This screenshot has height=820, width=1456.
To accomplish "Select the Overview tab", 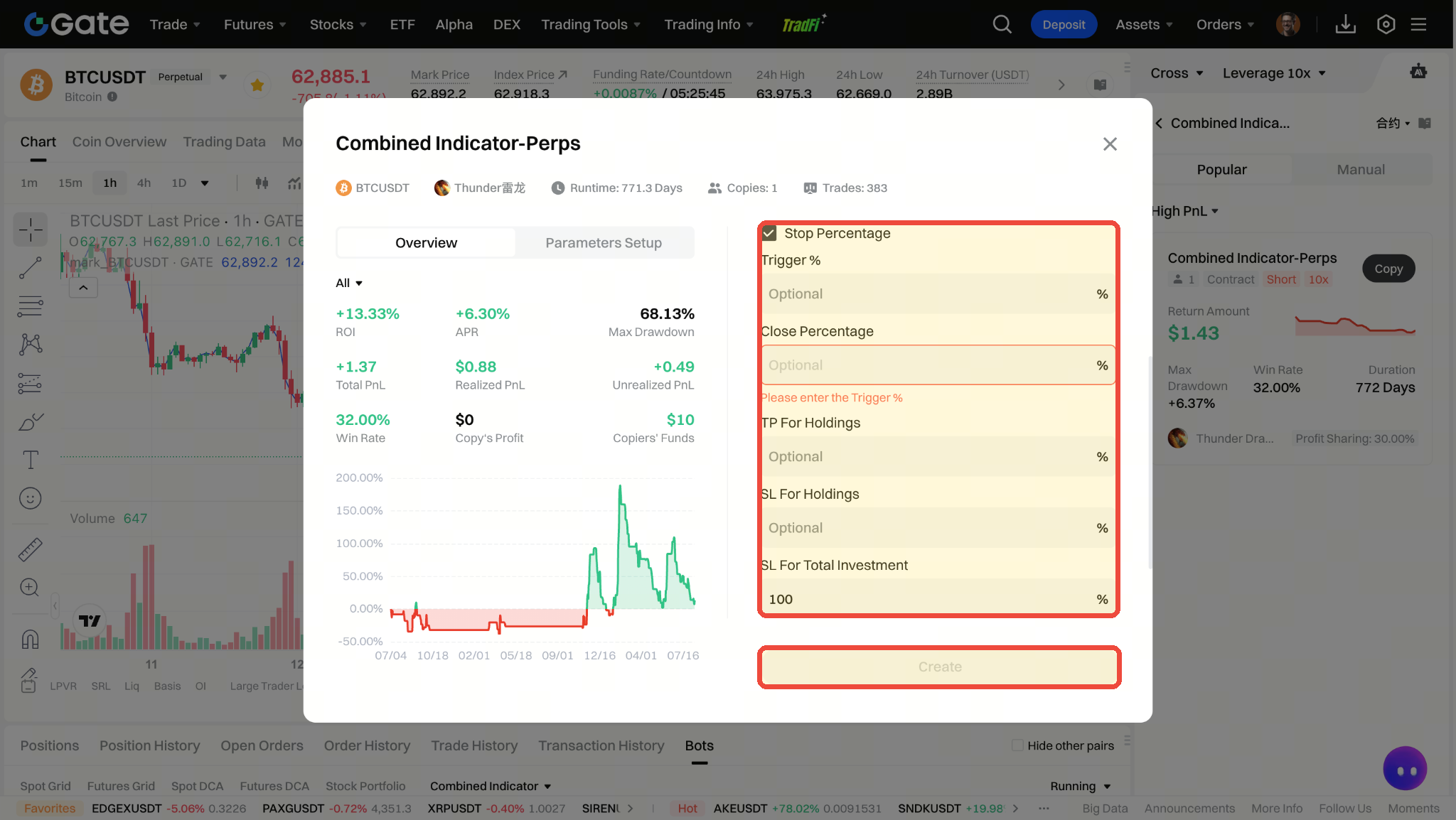I will point(426,243).
